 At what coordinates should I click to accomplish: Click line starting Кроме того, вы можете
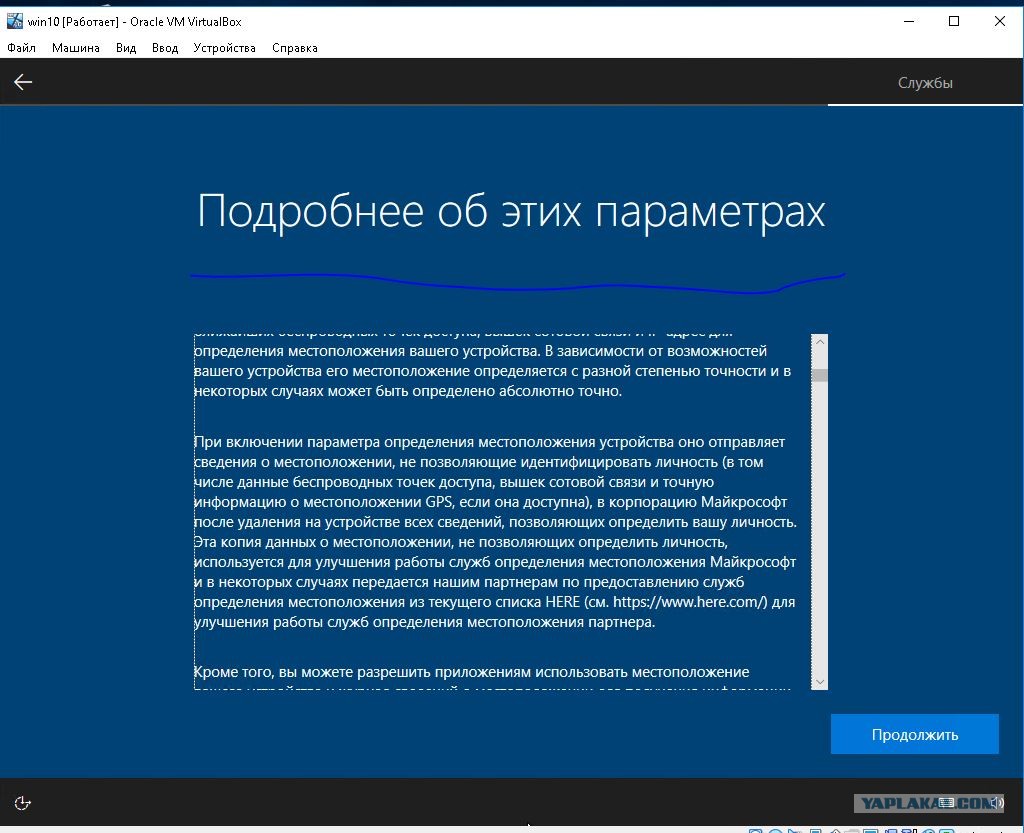[472, 672]
